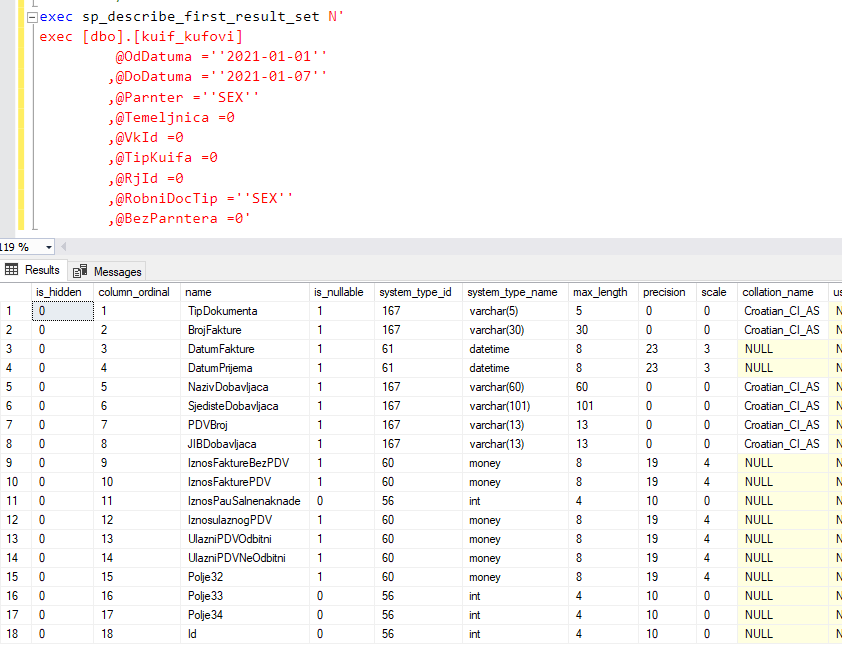The width and height of the screenshot is (842, 661).
Task: Click the PDVBroj name cell
Action: point(244,425)
